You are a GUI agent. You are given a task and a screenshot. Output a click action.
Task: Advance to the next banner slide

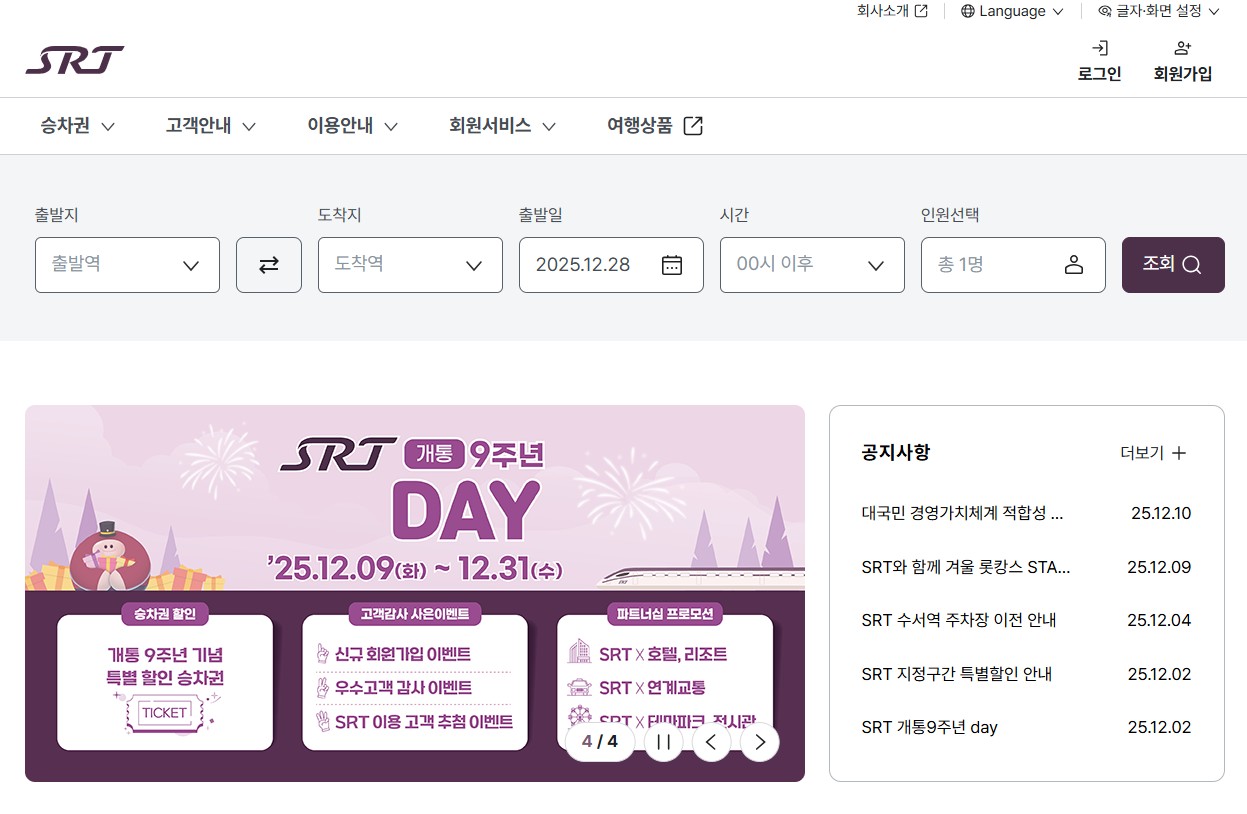pos(759,742)
